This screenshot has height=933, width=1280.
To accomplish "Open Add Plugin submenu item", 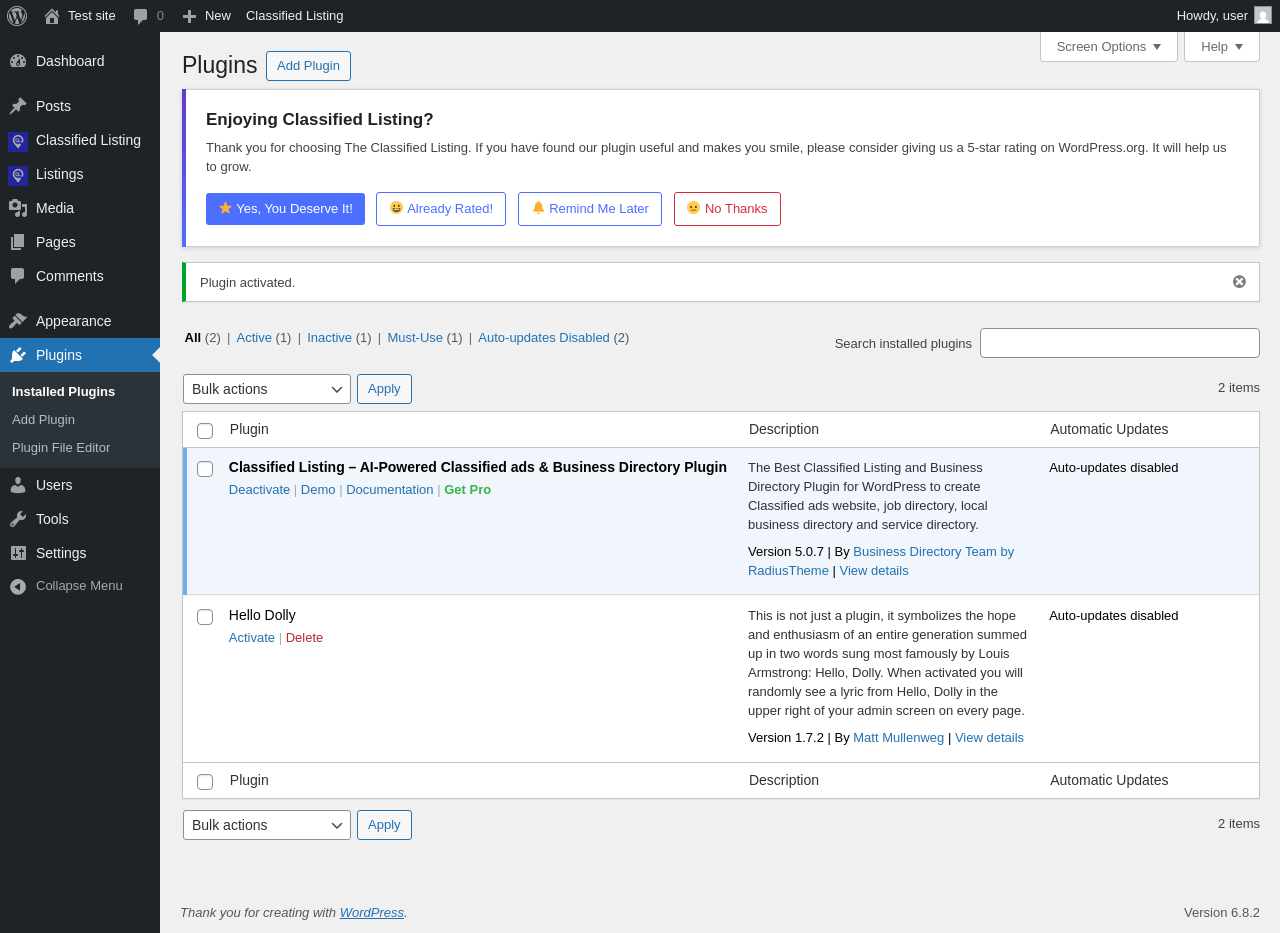I will [x=43, y=420].
